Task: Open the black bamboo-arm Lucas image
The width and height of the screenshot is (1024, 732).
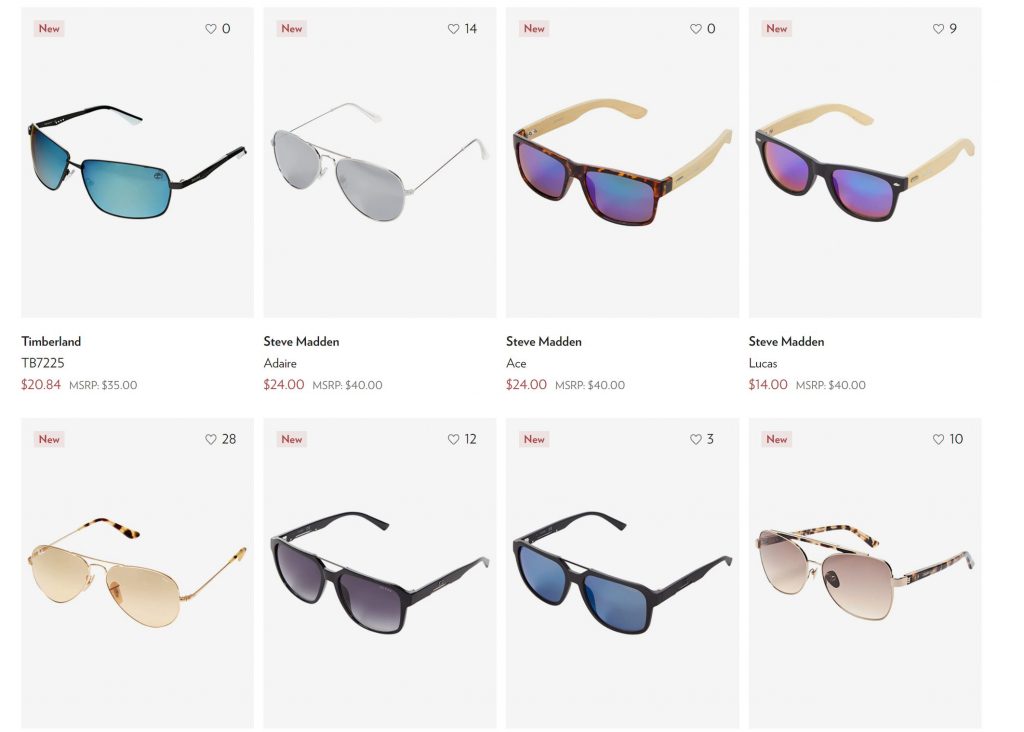Action: click(865, 162)
